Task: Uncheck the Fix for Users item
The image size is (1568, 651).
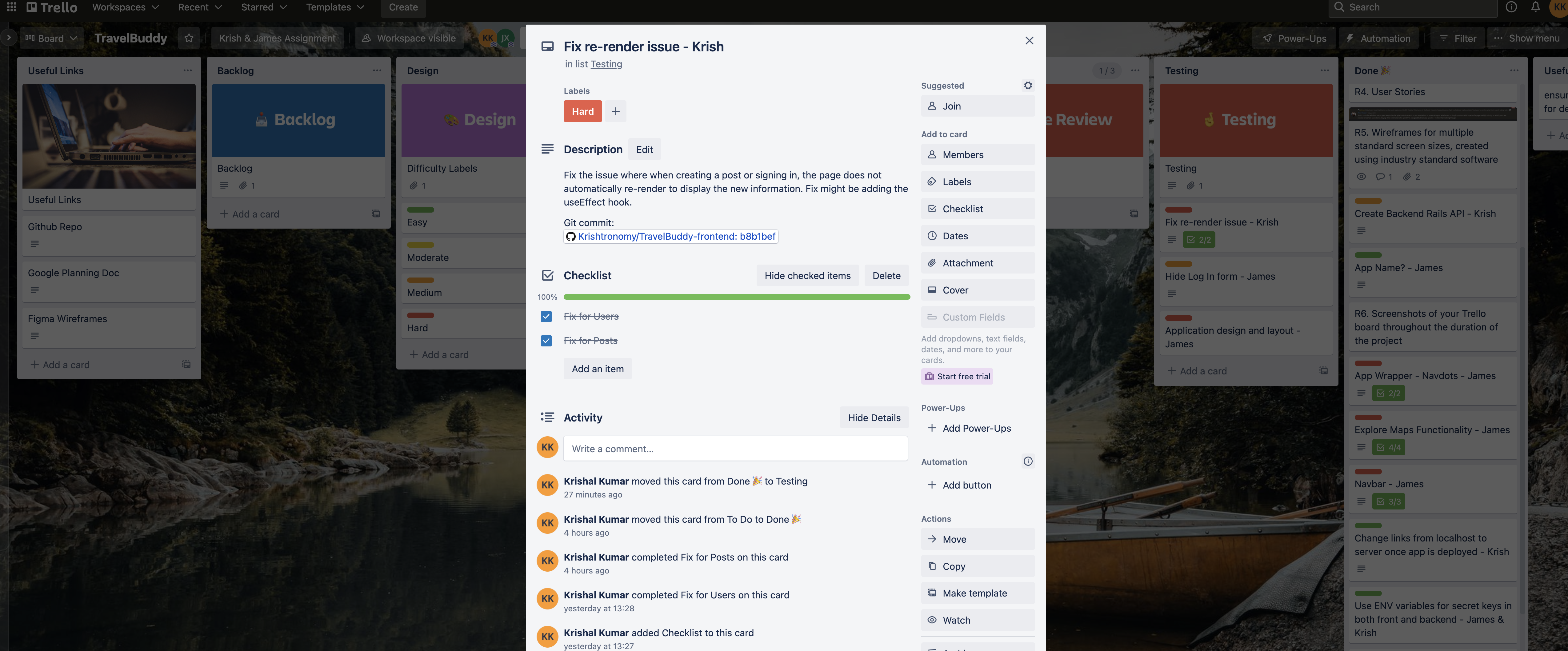Action: [546, 316]
